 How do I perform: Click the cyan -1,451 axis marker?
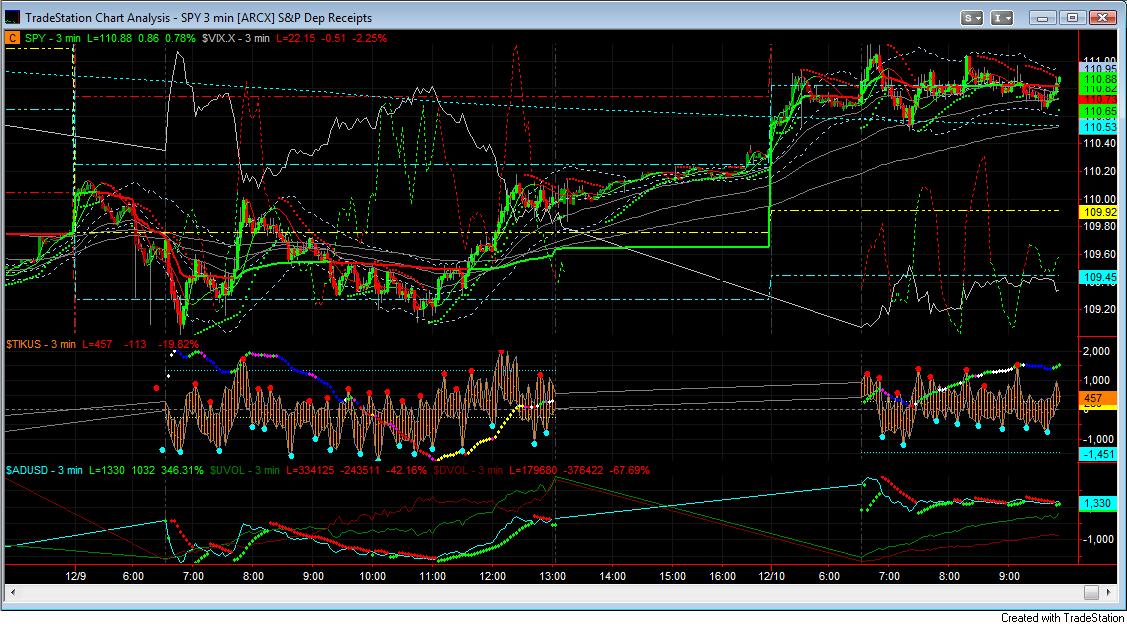click(1096, 454)
